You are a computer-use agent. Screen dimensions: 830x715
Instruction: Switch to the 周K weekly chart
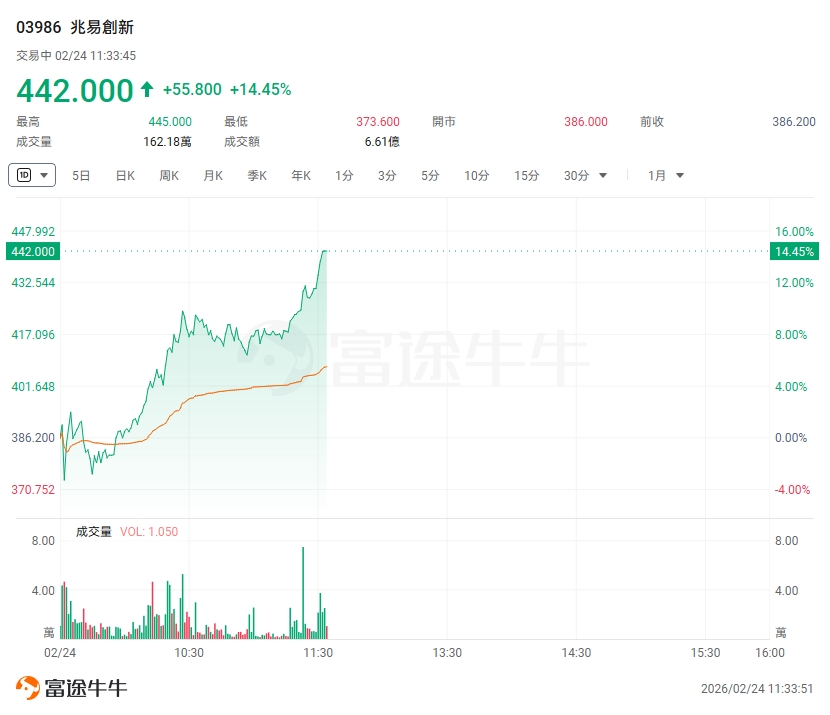(x=169, y=176)
